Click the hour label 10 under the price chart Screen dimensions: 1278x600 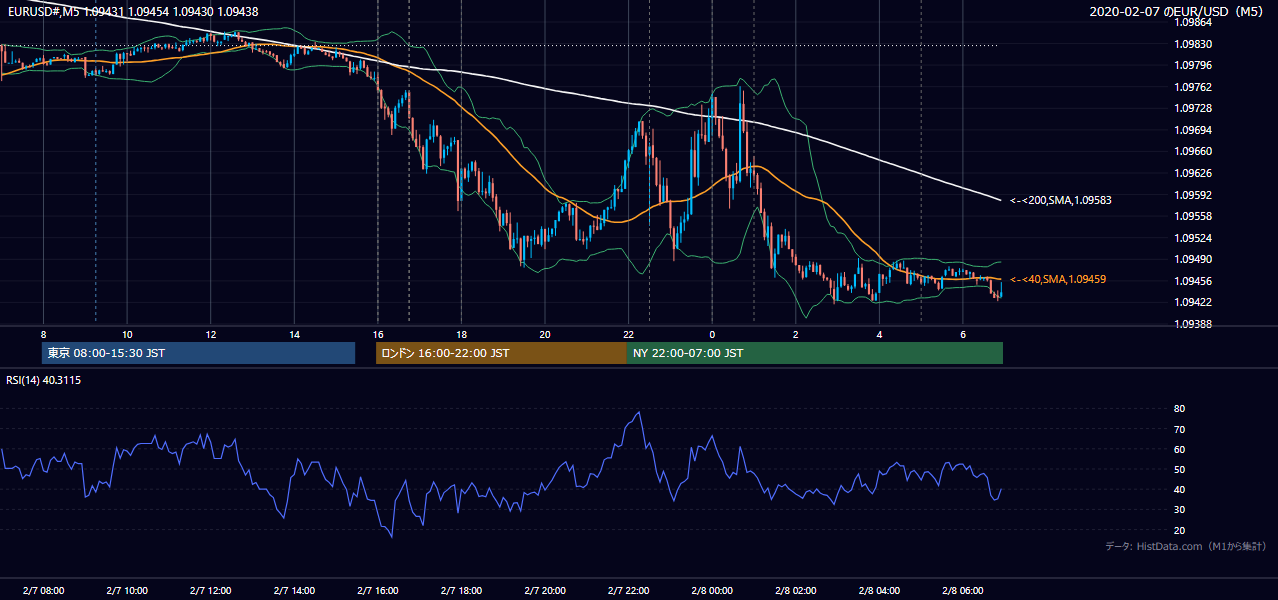tap(127, 334)
